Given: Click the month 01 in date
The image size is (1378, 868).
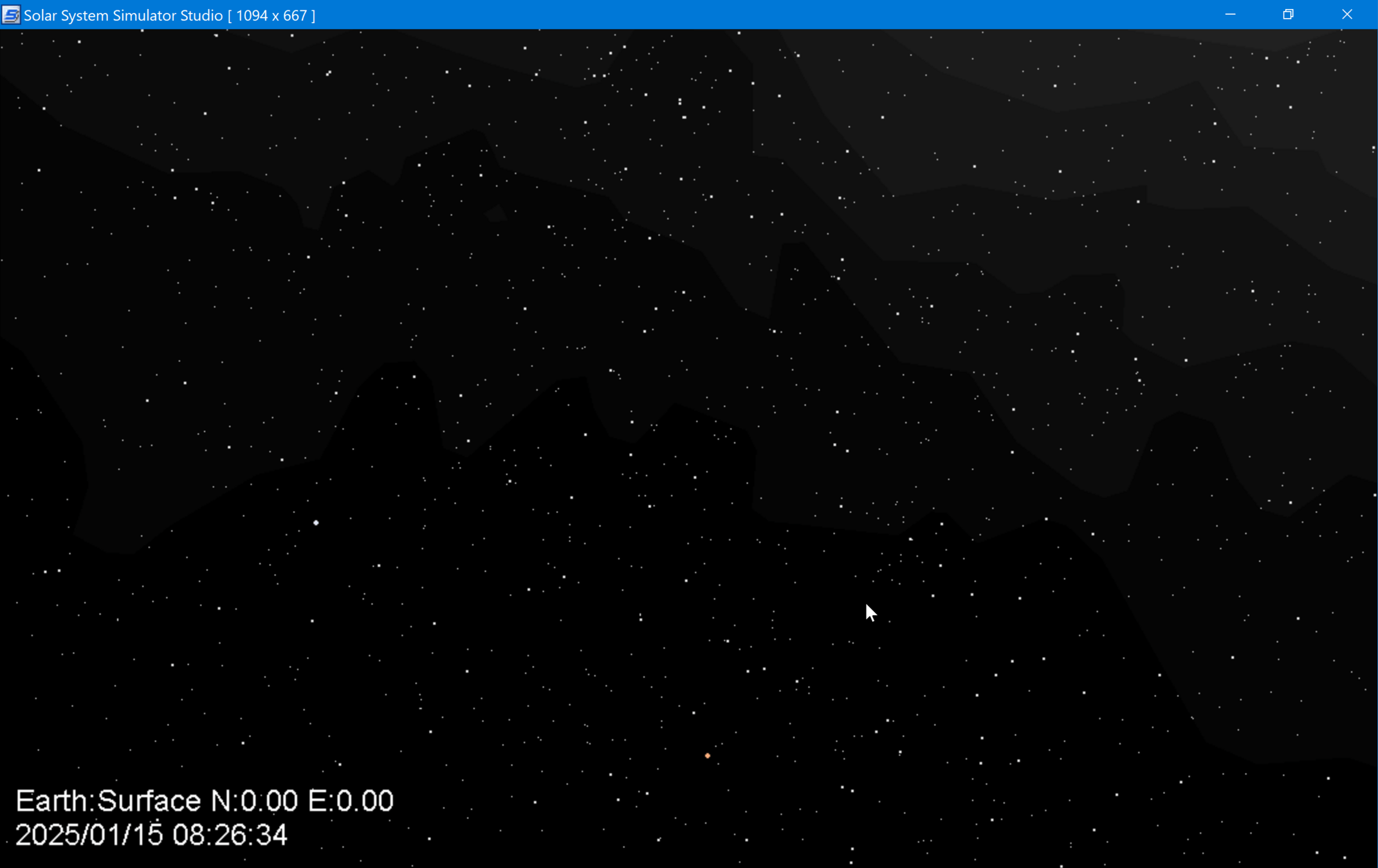Looking at the screenshot, I should [104, 835].
